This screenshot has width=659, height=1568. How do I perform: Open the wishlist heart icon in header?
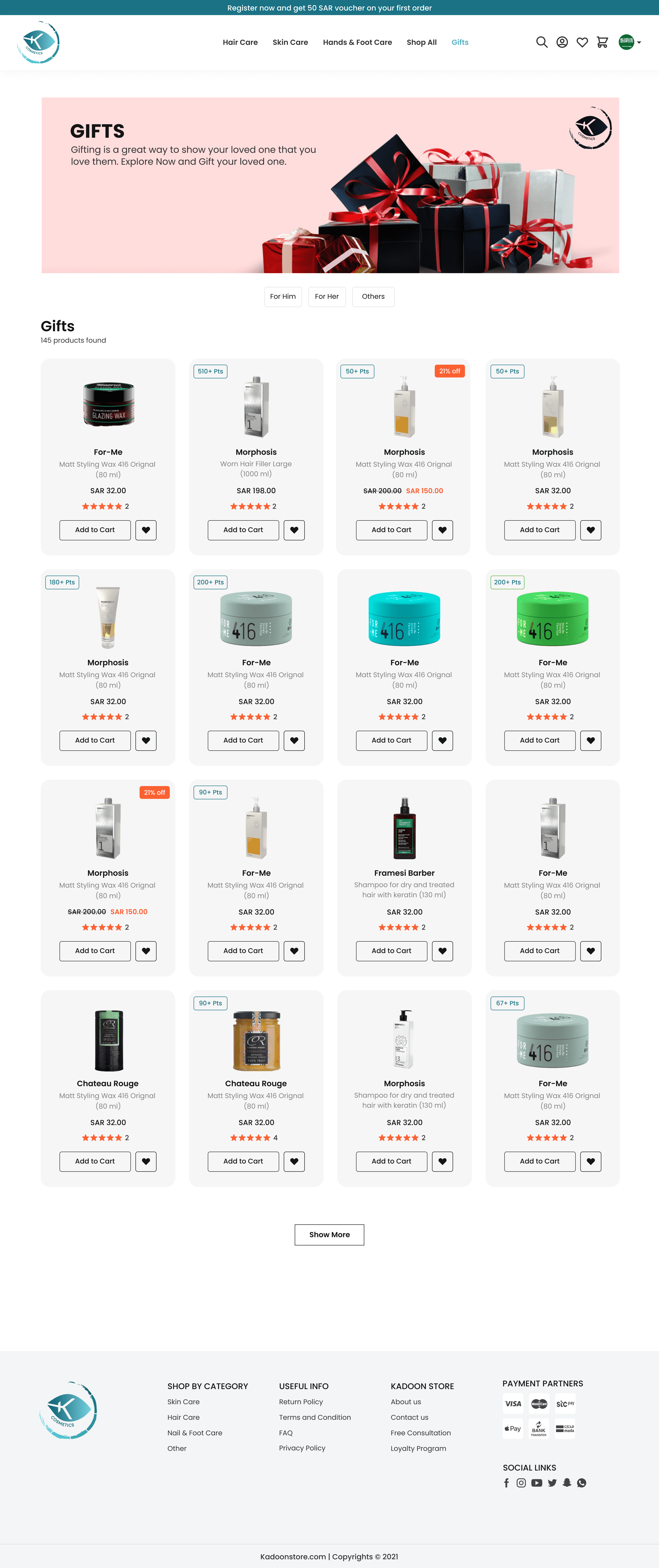click(582, 42)
